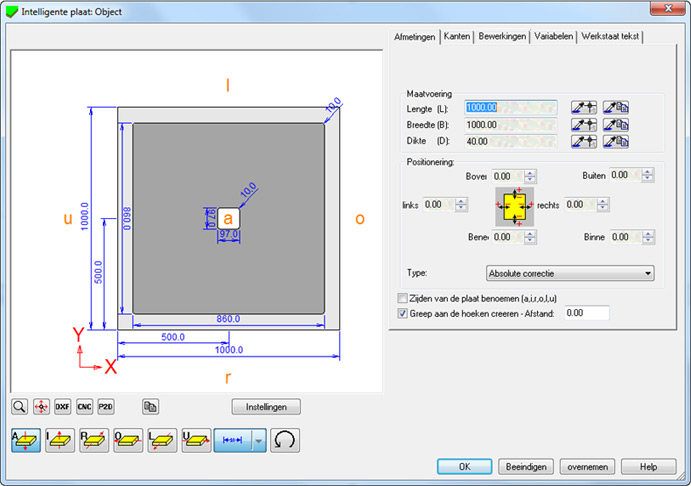Image resolution: width=691 pixels, height=486 pixels.
Task: Click the Boven value field
Action: click(x=508, y=176)
